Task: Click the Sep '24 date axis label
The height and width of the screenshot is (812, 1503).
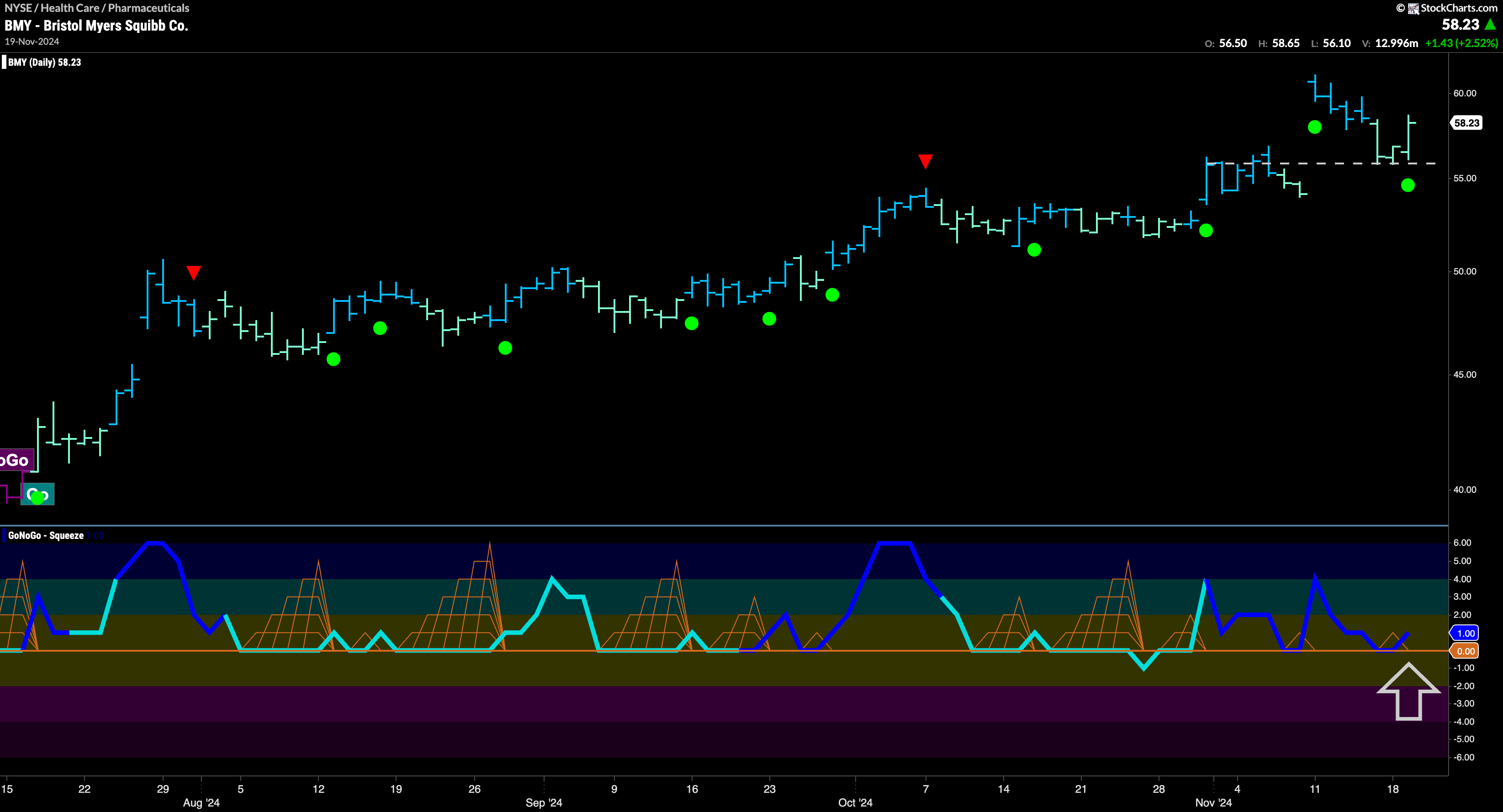Action: coord(544,803)
